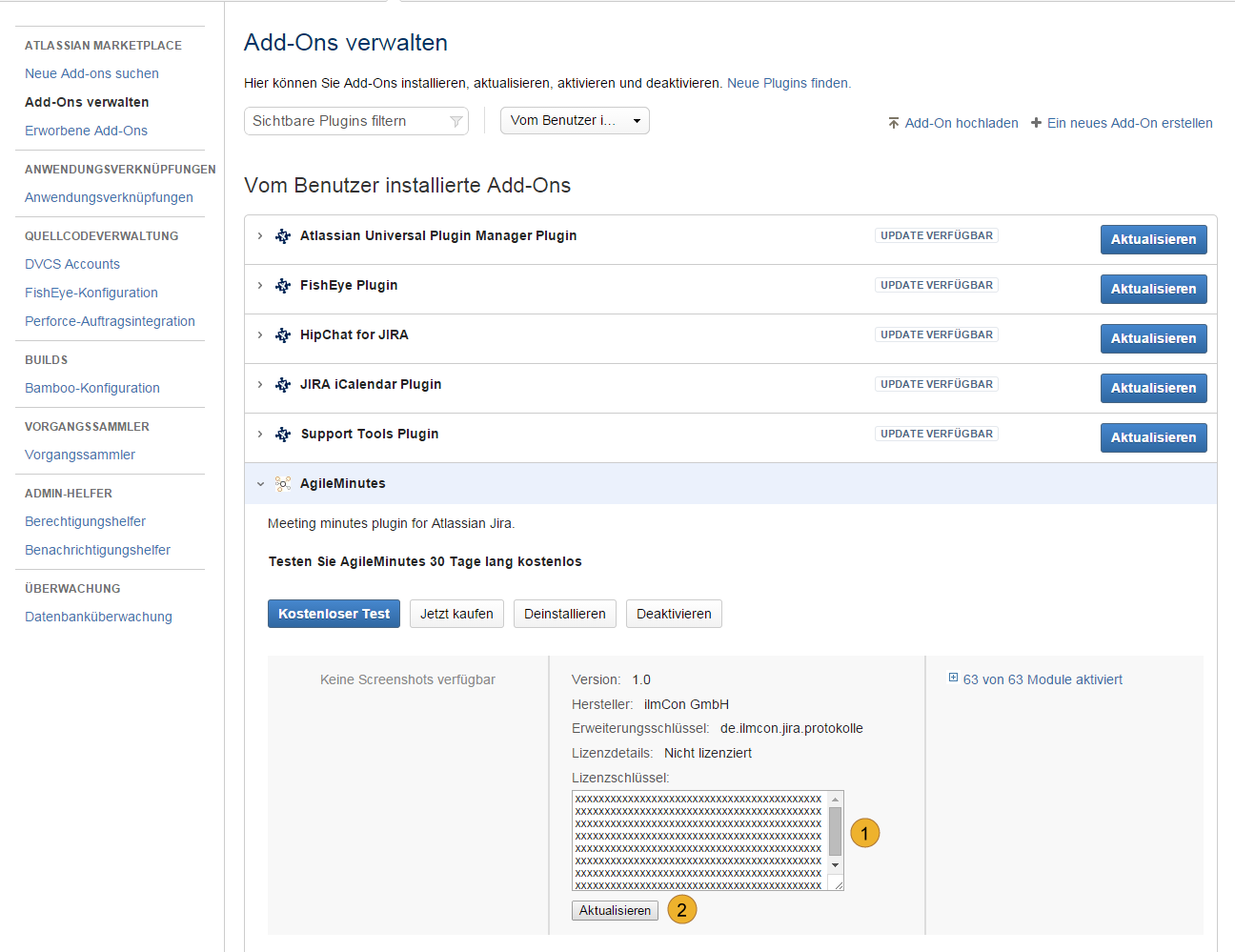Image resolution: width=1235 pixels, height=952 pixels.
Task: Click the Atlassian Universal Plugin Manager plugin icon
Action: 283,236
